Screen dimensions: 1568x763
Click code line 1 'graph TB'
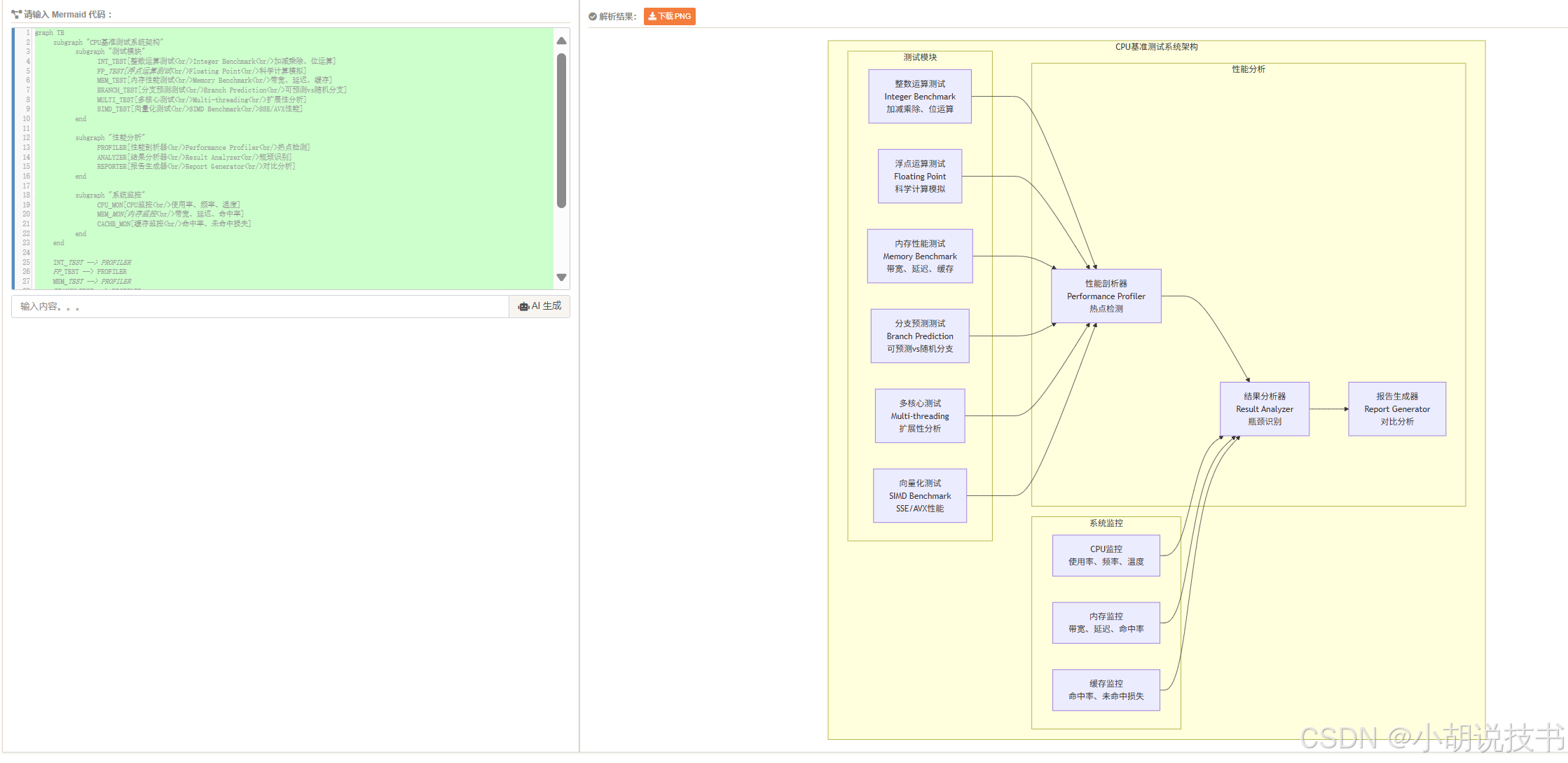point(50,33)
